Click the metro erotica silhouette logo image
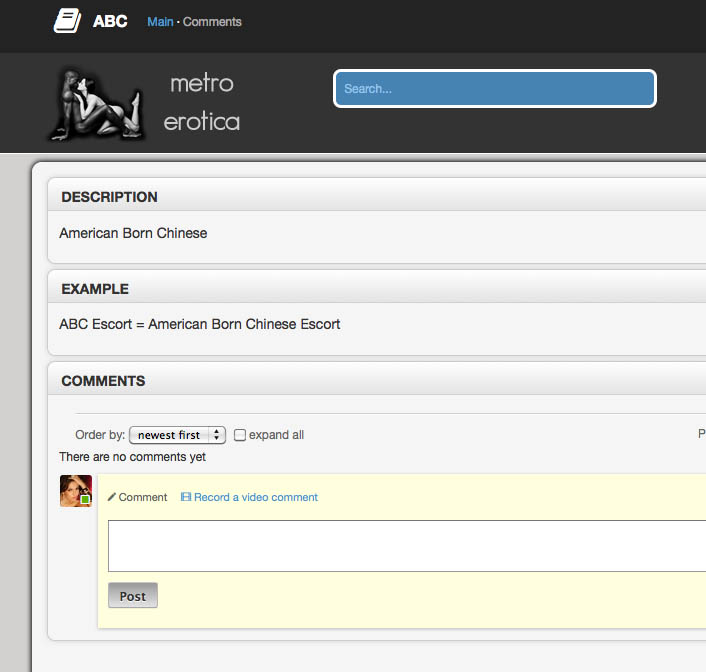Image resolution: width=706 pixels, height=672 pixels. 96,103
